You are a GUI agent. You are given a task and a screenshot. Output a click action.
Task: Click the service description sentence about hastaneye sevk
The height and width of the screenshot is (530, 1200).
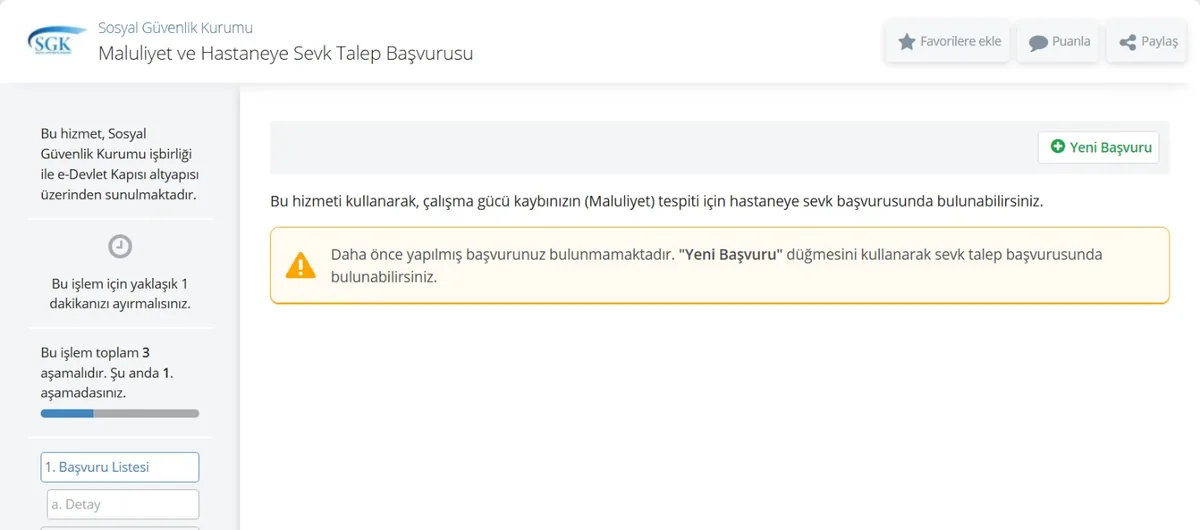tap(657, 201)
